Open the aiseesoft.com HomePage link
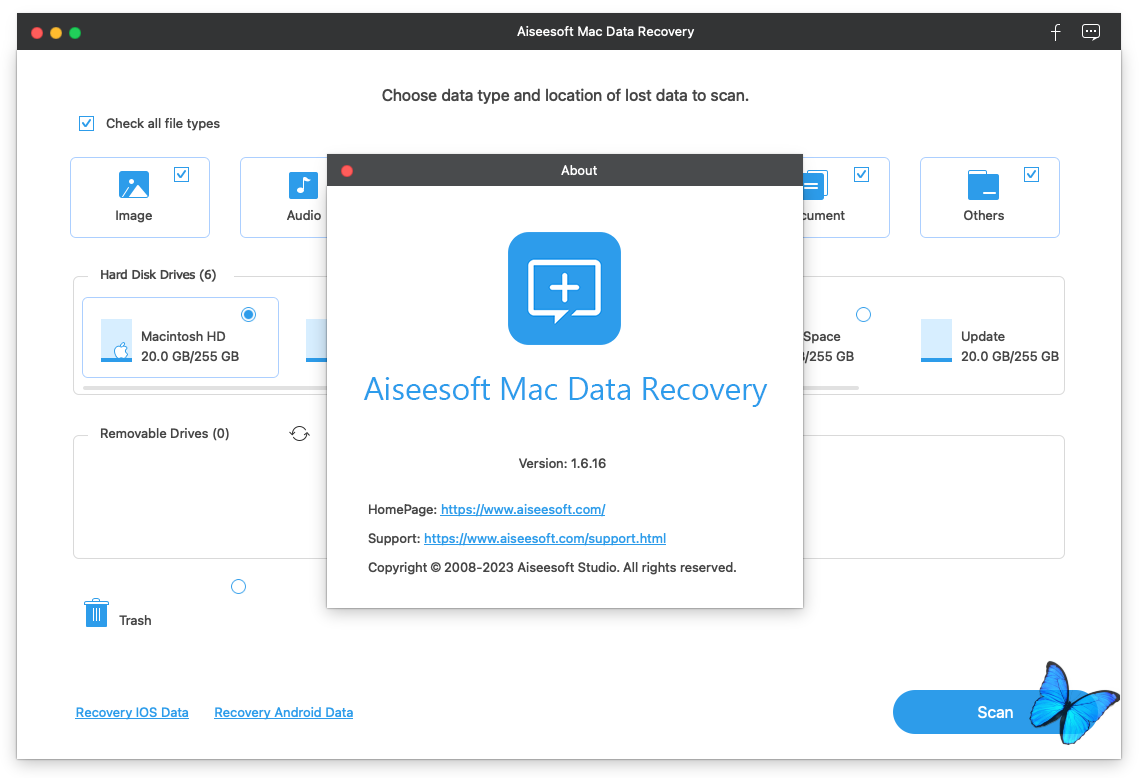This screenshot has width=1141, height=778. pos(523,509)
